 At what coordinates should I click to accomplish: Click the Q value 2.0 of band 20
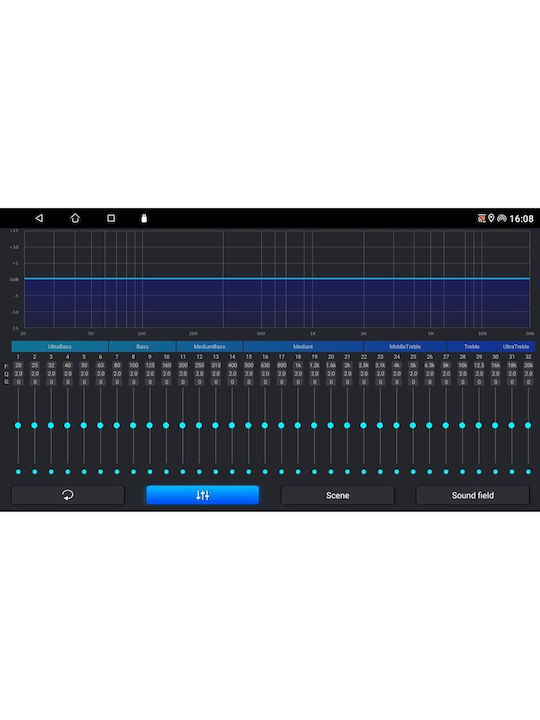point(331,374)
